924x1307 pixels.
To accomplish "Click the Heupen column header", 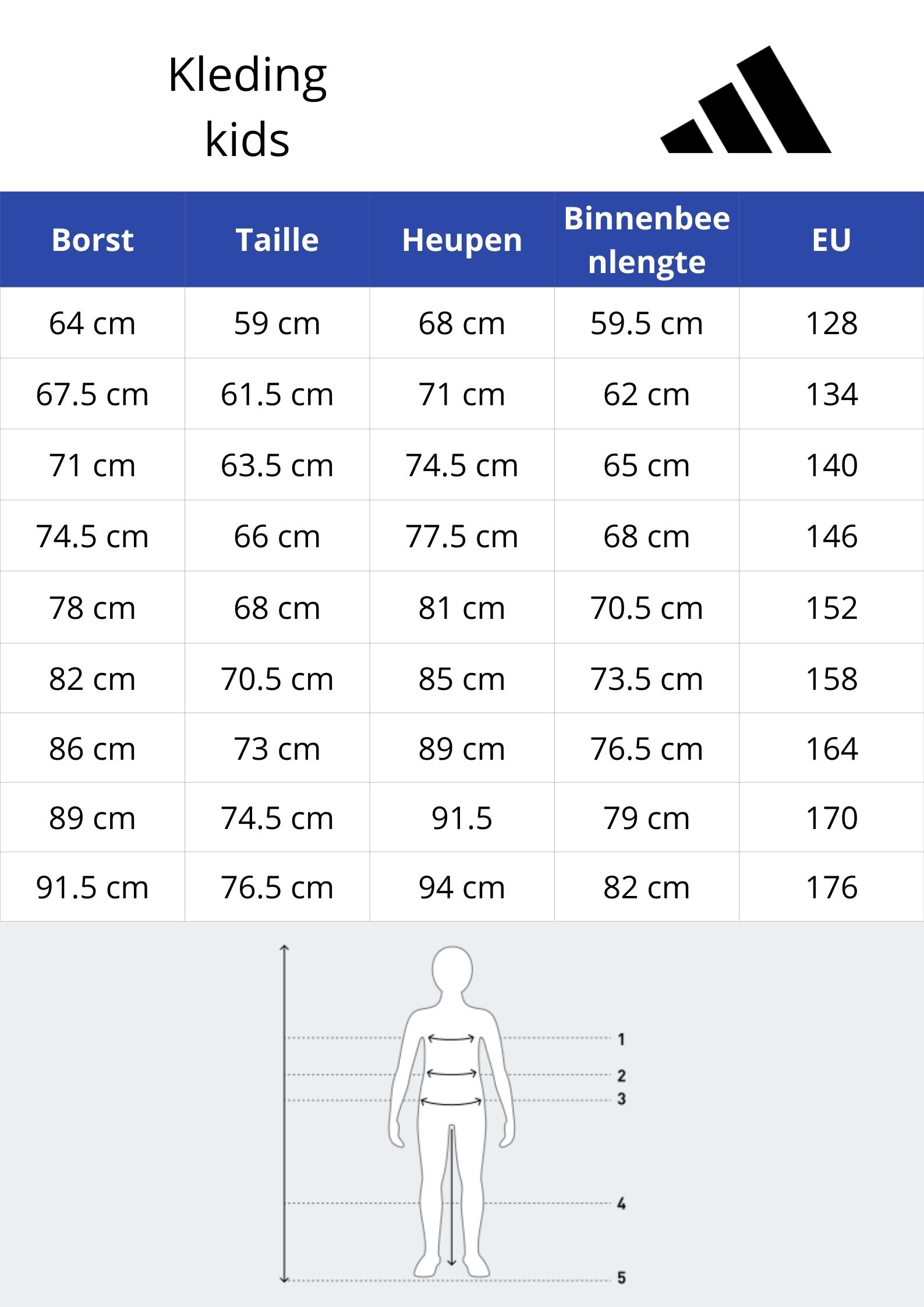I will 462,239.
